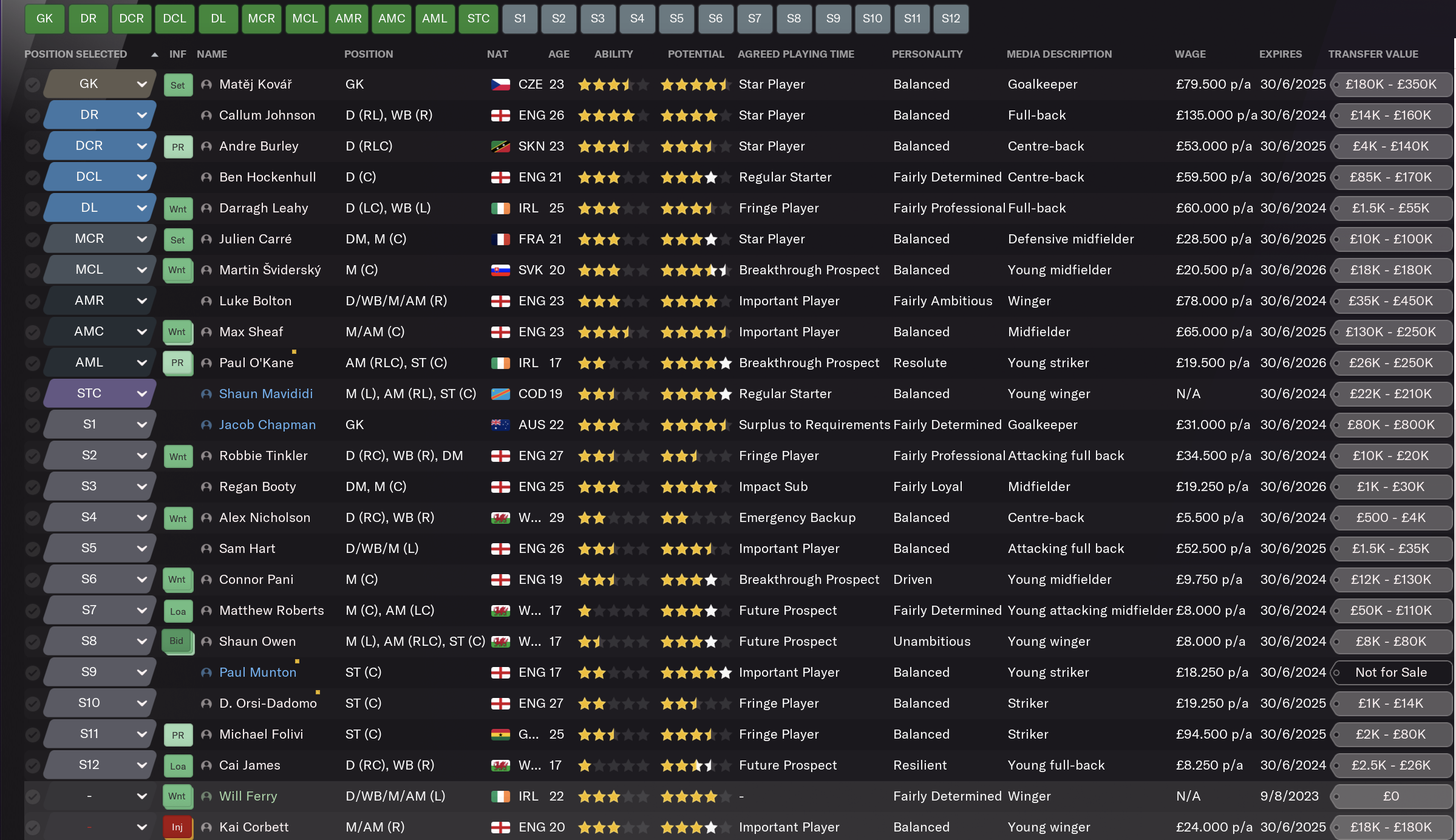Click Julien Carré's Star Player playing time
The image size is (1456, 840).
coord(772,239)
